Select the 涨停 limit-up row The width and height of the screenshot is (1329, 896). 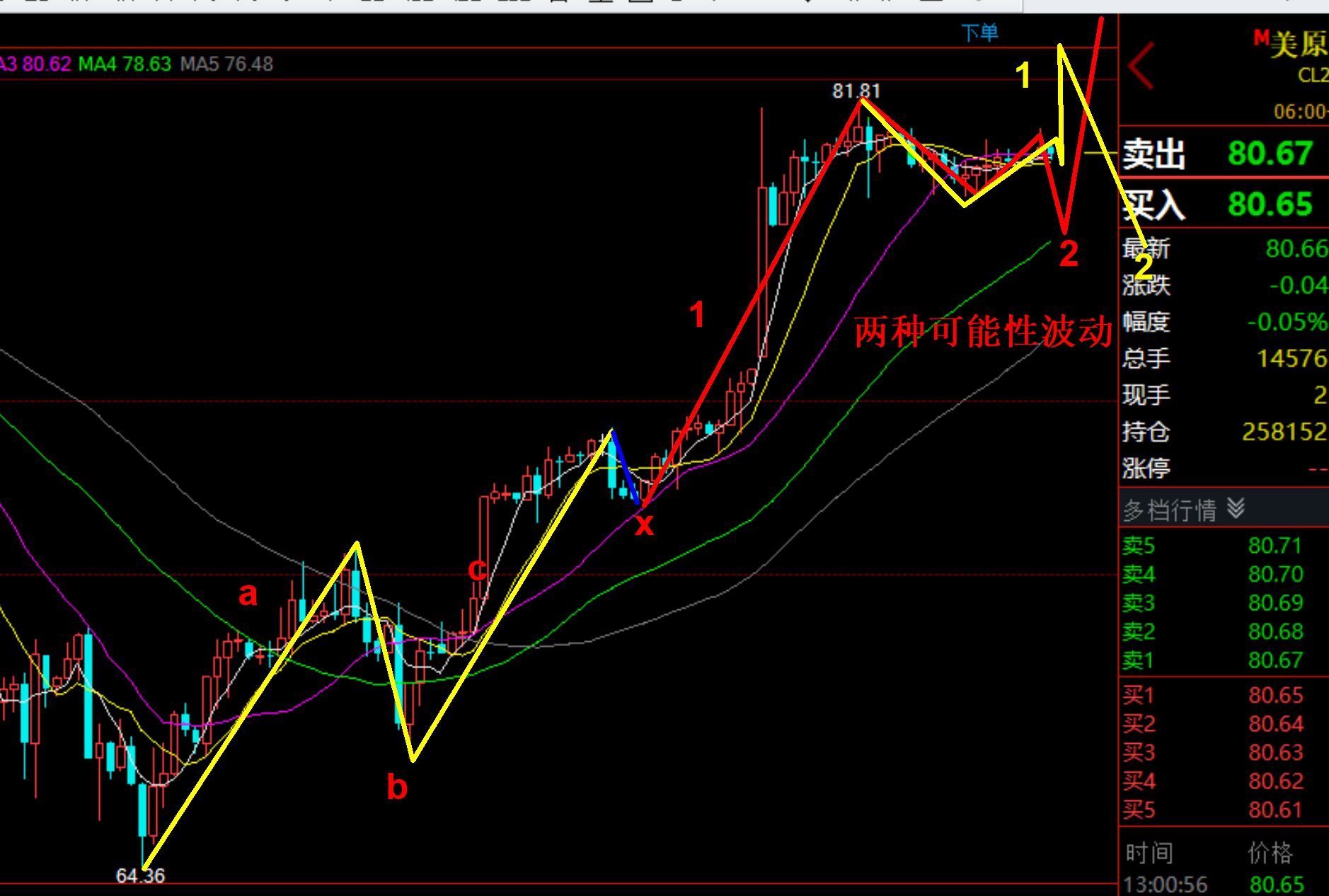(x=1224, y=469)
